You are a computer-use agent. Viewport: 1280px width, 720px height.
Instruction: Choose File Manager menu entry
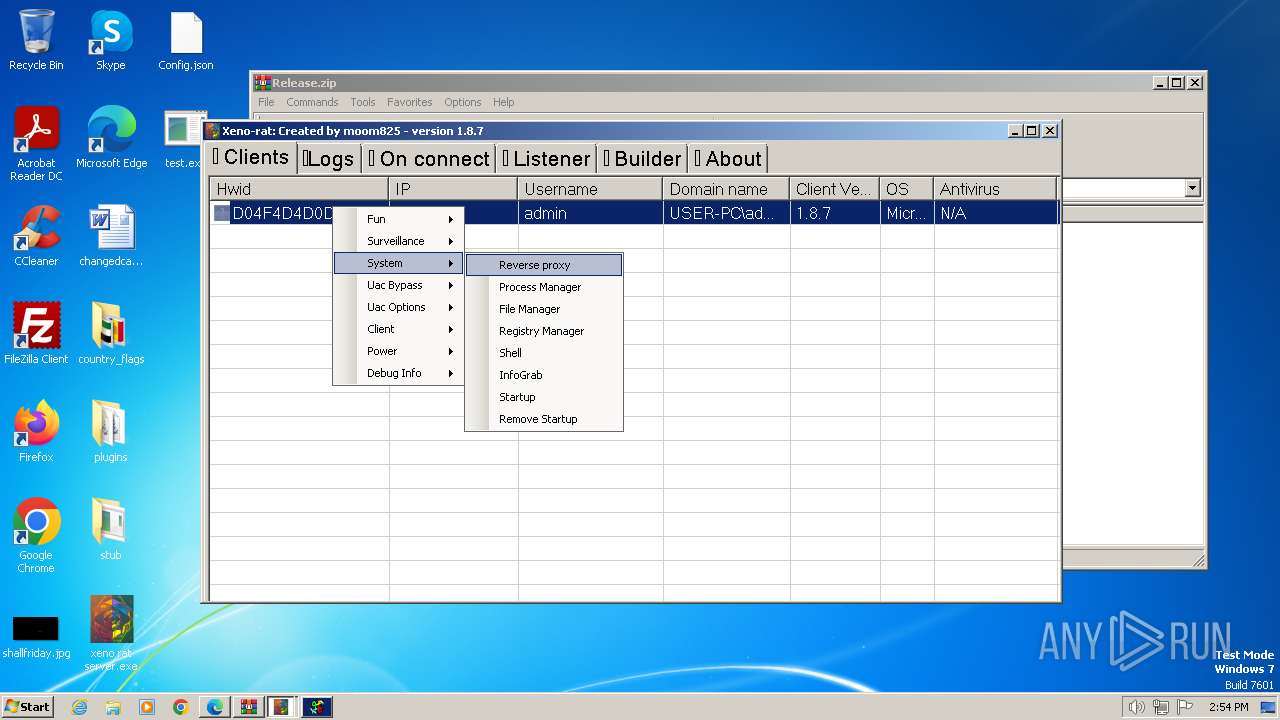pos(544,309)
